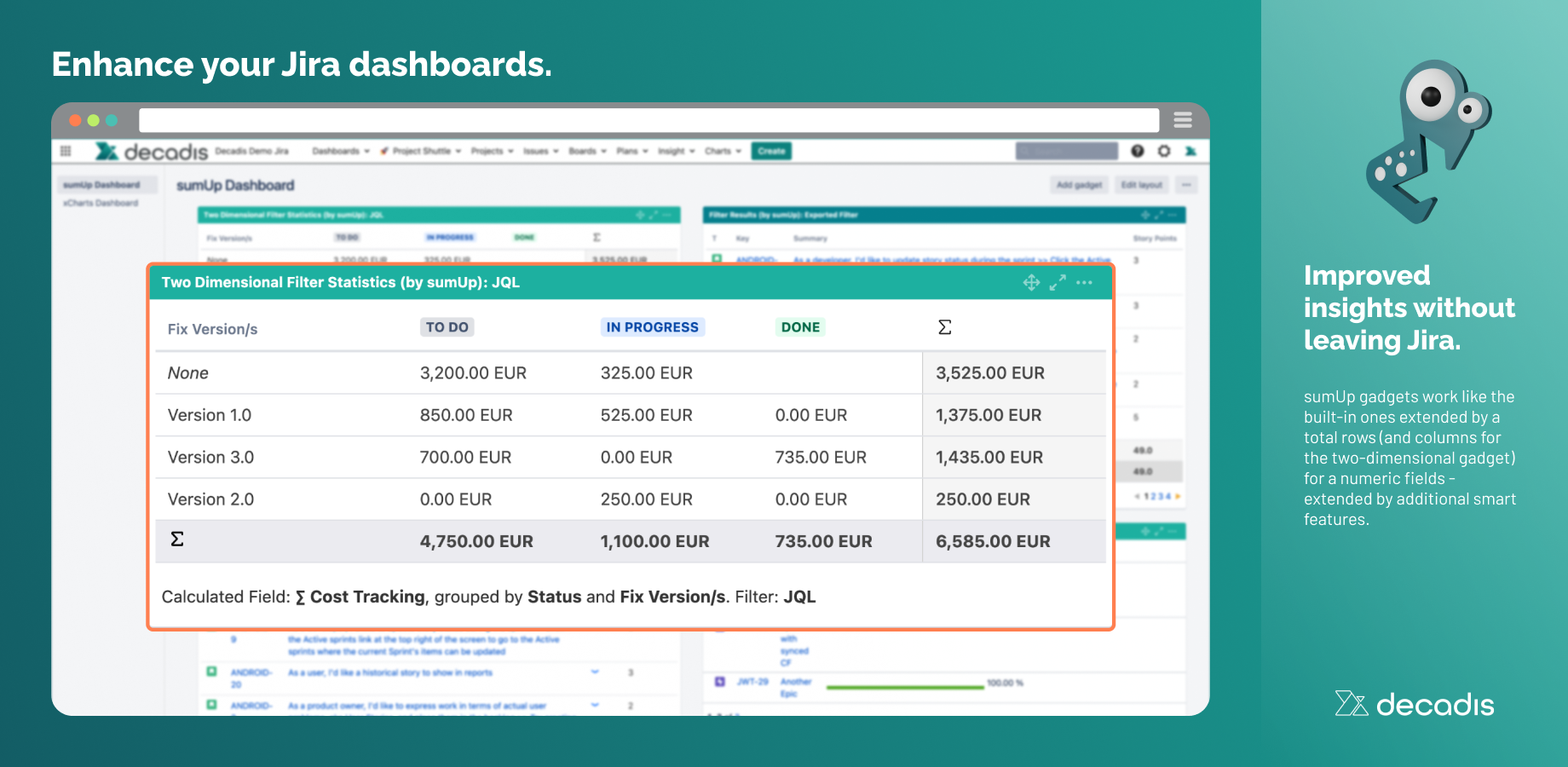This screenshot has height=767, width=1568.
Task: Click the Cost Tracking calculated field description
Action: (488, 597)
